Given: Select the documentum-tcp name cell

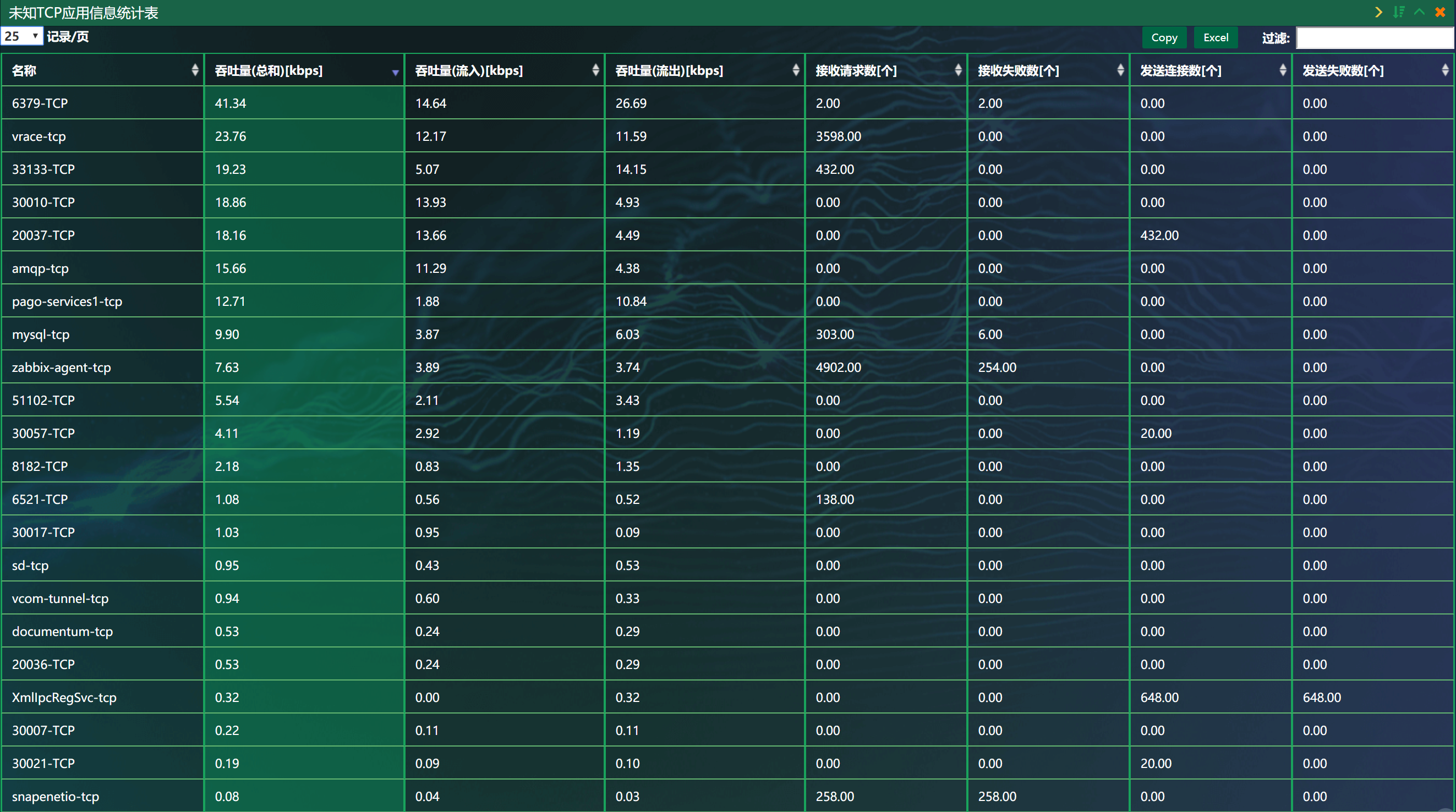Looking at the screenshot, I should 102,631.
